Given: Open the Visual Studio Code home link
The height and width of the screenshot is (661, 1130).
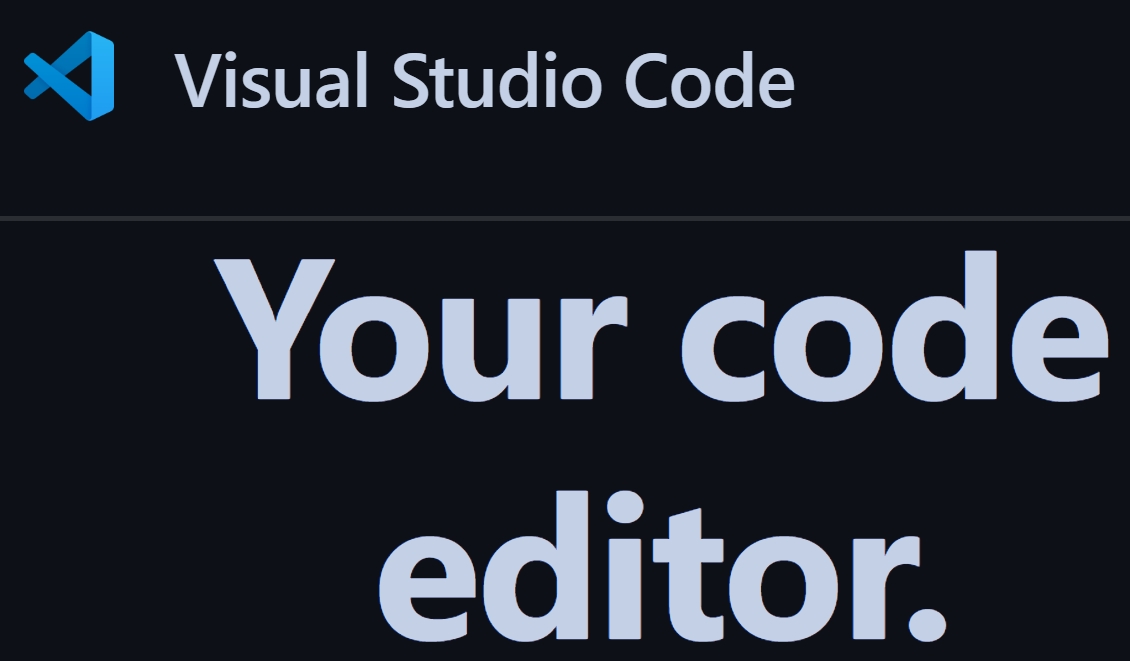Looking at the screenshot, I should pos(409,77).
